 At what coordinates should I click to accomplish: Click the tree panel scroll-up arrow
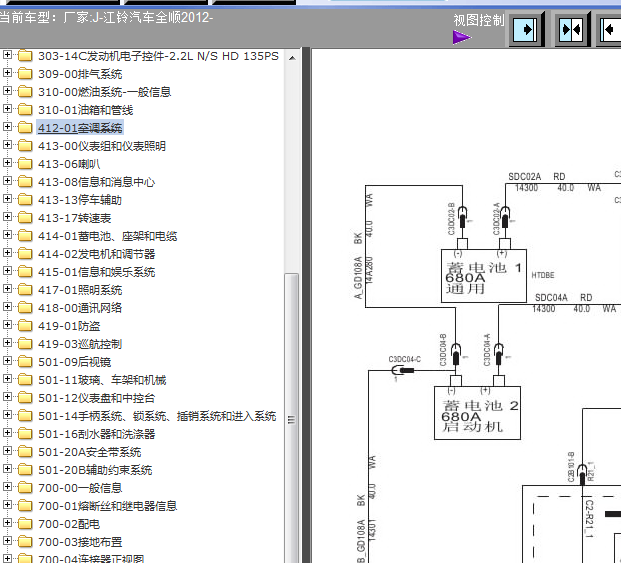[x=292, y=58]
